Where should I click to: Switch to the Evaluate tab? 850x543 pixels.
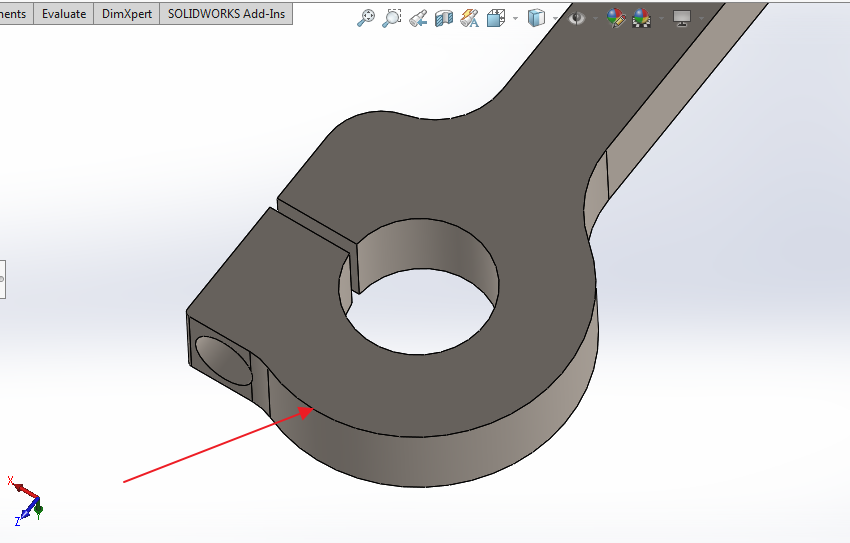[x=64, y=14]
